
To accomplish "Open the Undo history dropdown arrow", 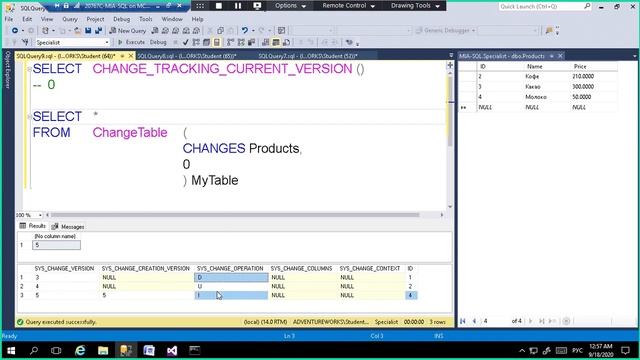I will tap(252, 31).
